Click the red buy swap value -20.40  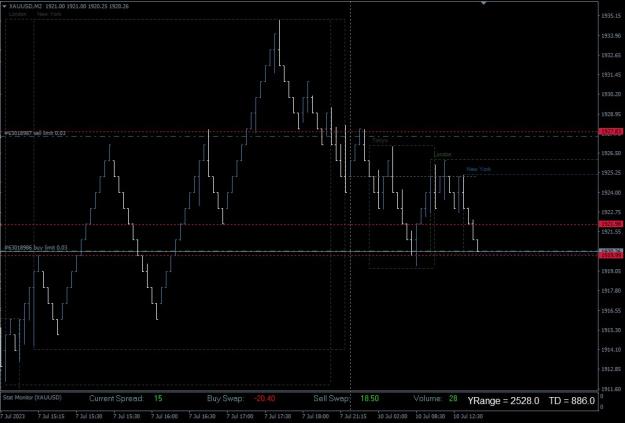coord(264,398)
